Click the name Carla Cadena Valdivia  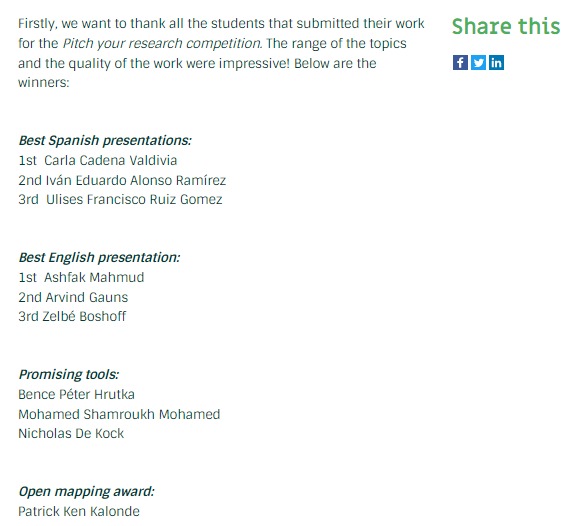[111, 160]
